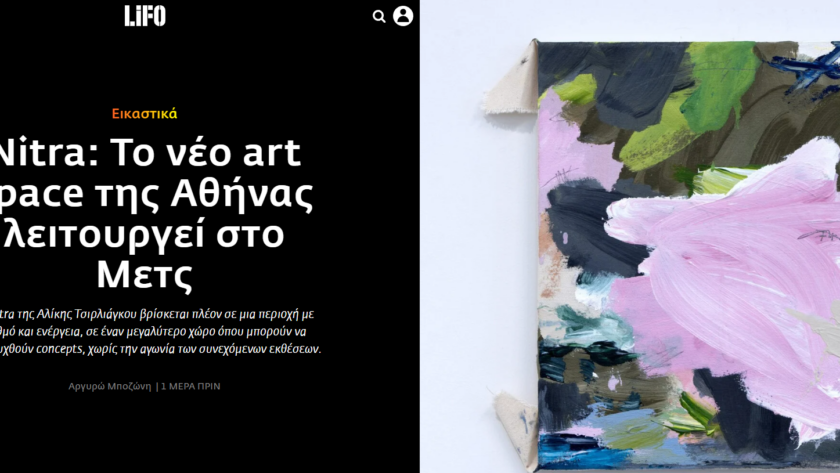
Task: Click the folded canvas corner at painting bottom
Action: tap(517, 429)
